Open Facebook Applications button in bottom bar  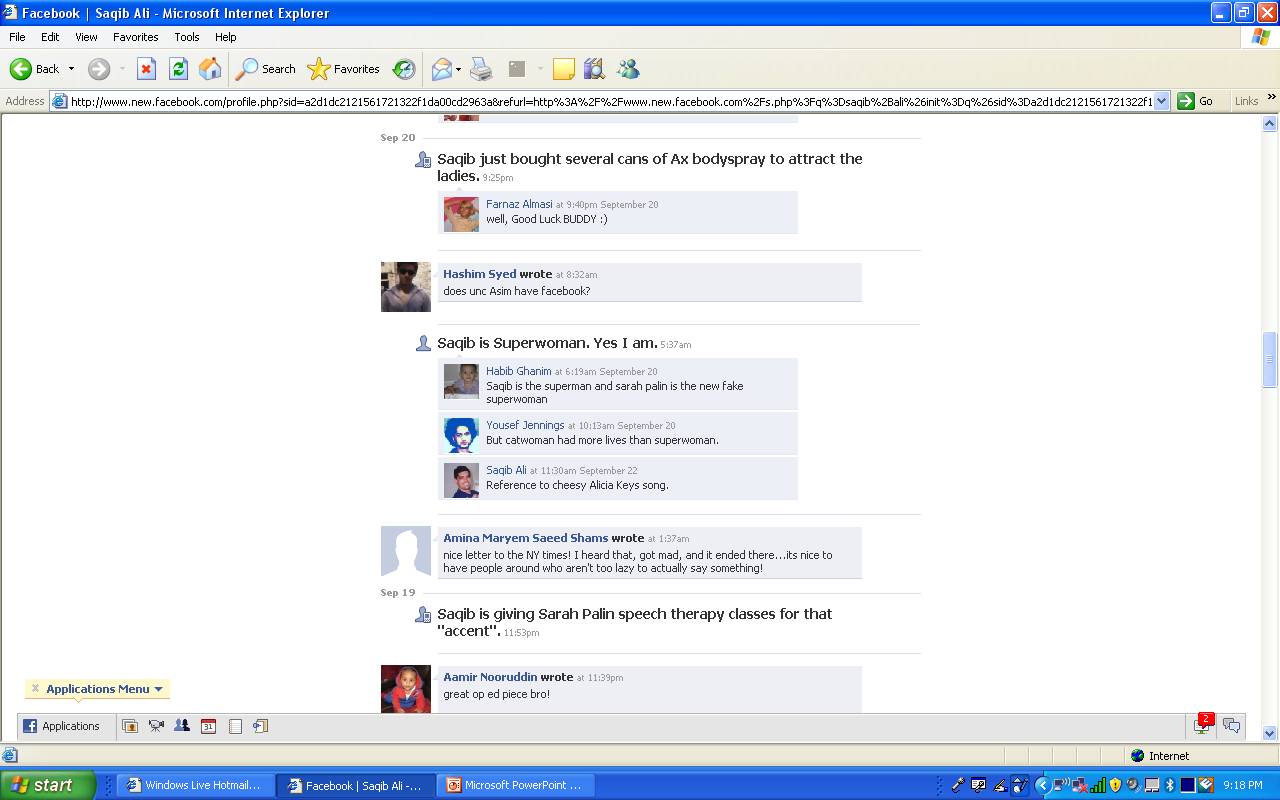(62, 726)
